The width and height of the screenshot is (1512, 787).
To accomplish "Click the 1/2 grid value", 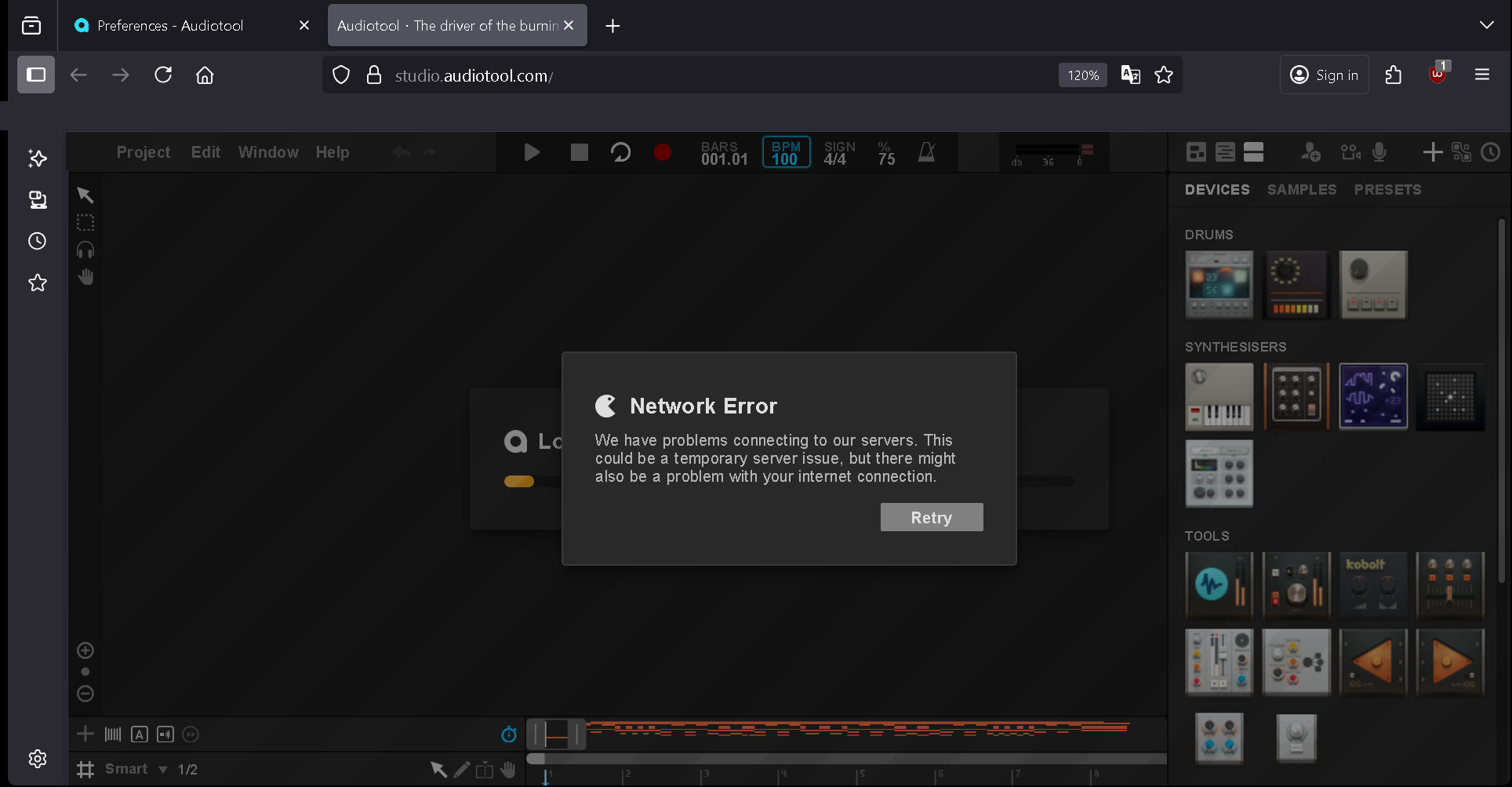I will 187,769.
